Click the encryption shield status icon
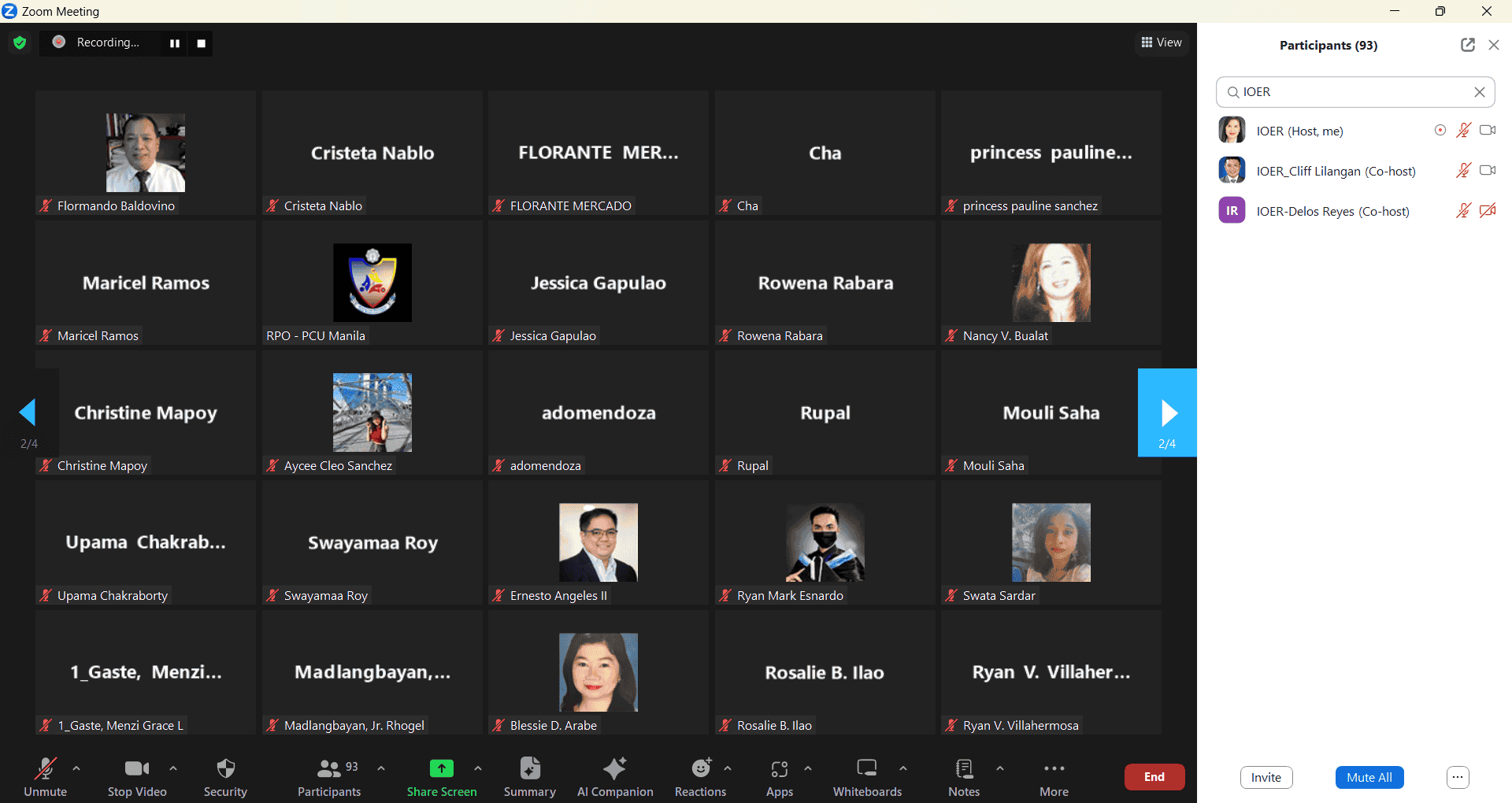 (20, 43)
